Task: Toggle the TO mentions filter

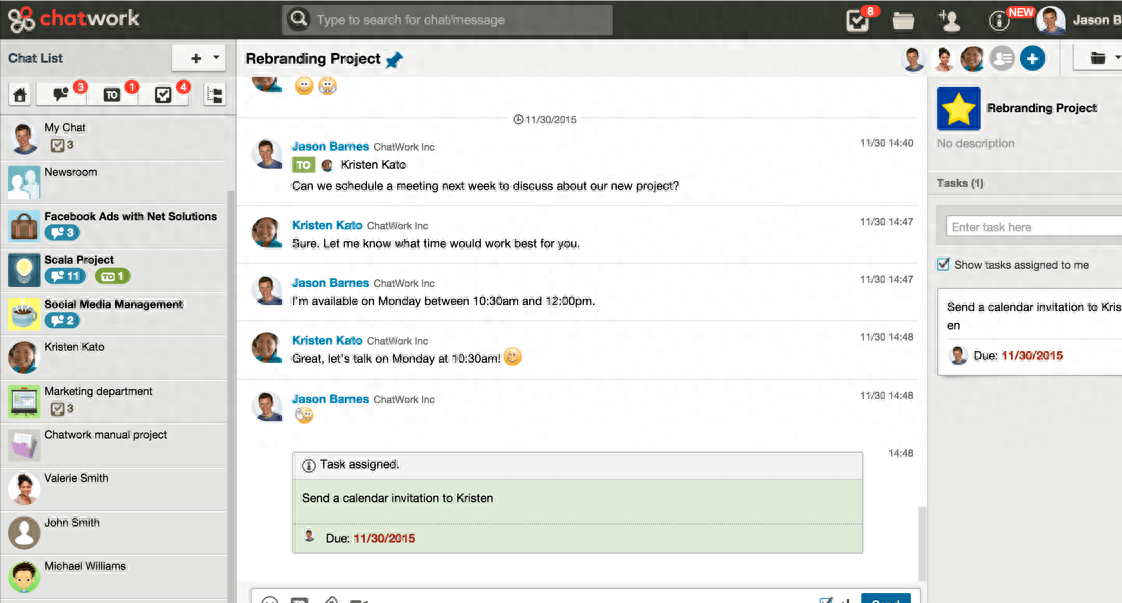Action: tap(112, 95)
